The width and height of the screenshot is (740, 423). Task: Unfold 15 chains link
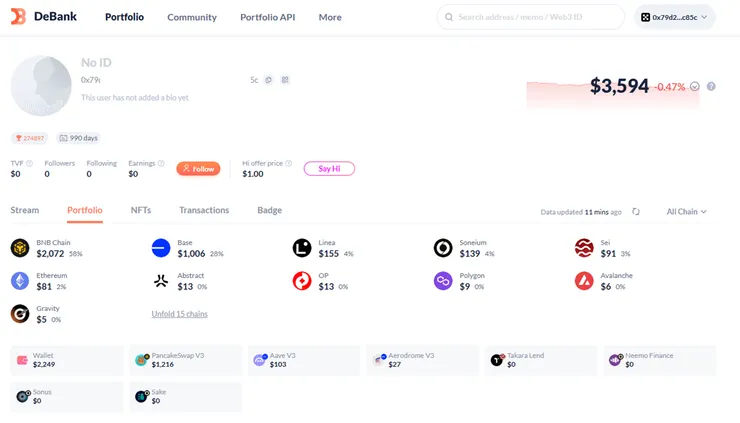tap(179, 314)
